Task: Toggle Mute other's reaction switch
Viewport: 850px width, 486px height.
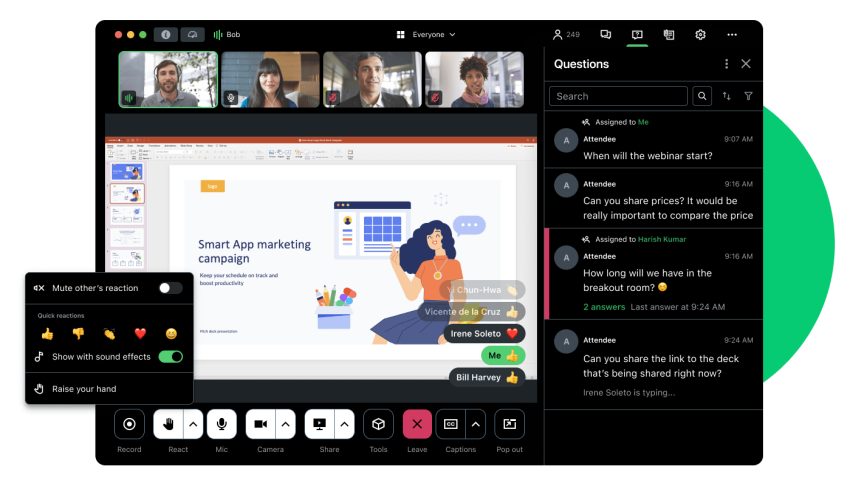Action: 170,288
